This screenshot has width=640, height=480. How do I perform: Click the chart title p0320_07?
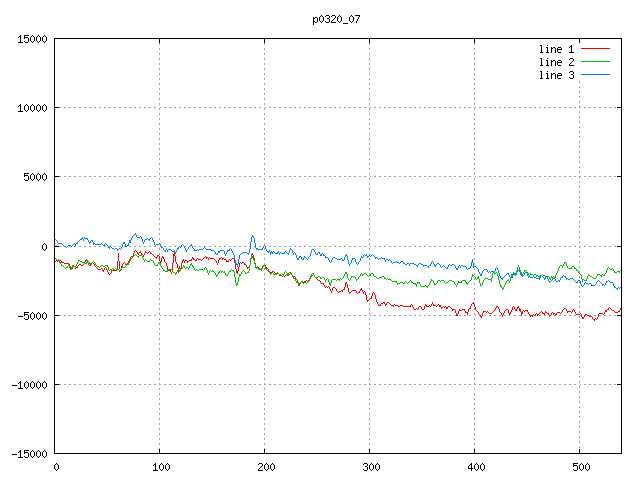pyautogui.click(x=336, y=20)
